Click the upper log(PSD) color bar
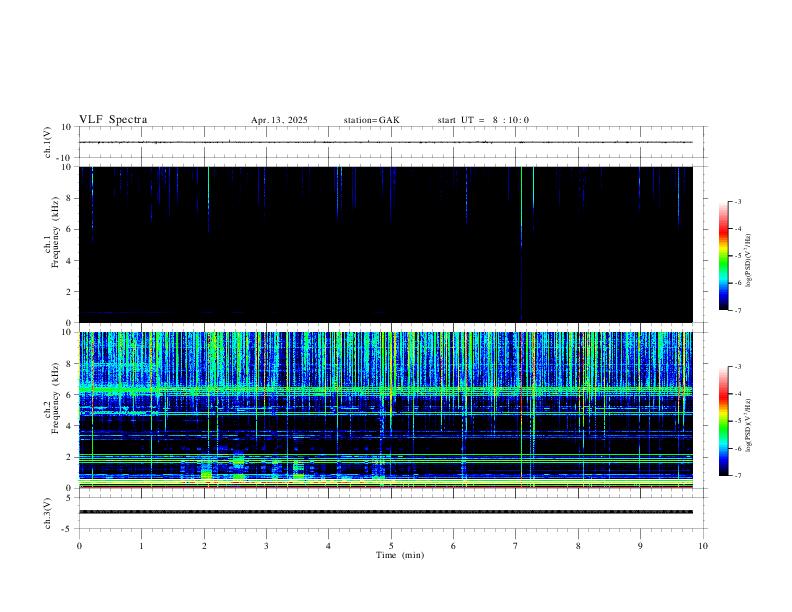 pos(723,256)
